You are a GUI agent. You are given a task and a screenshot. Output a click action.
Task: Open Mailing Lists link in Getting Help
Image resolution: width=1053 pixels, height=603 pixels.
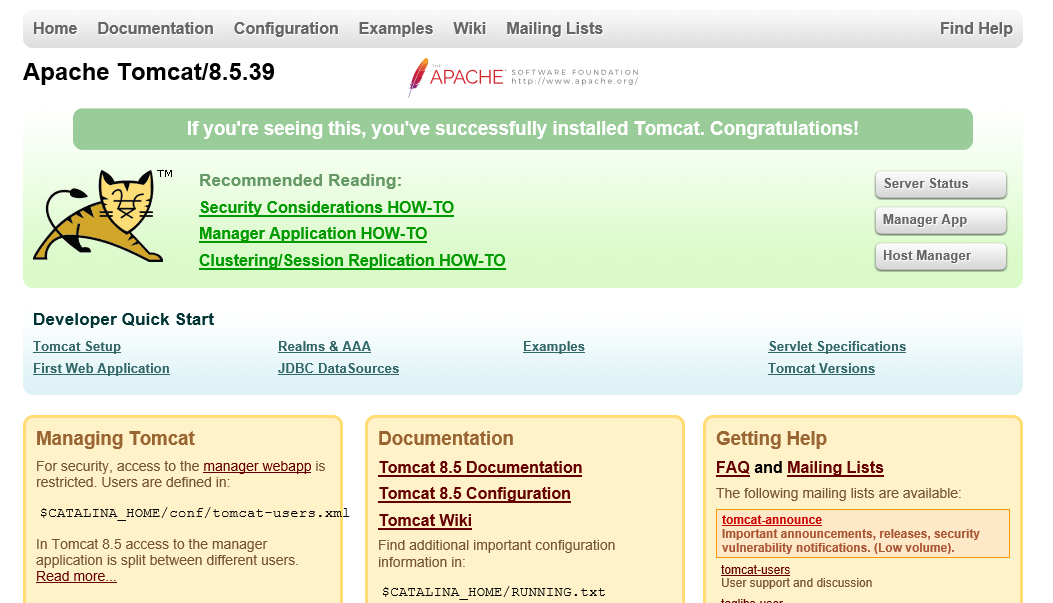pyautogui.click(x=835, y=467)
